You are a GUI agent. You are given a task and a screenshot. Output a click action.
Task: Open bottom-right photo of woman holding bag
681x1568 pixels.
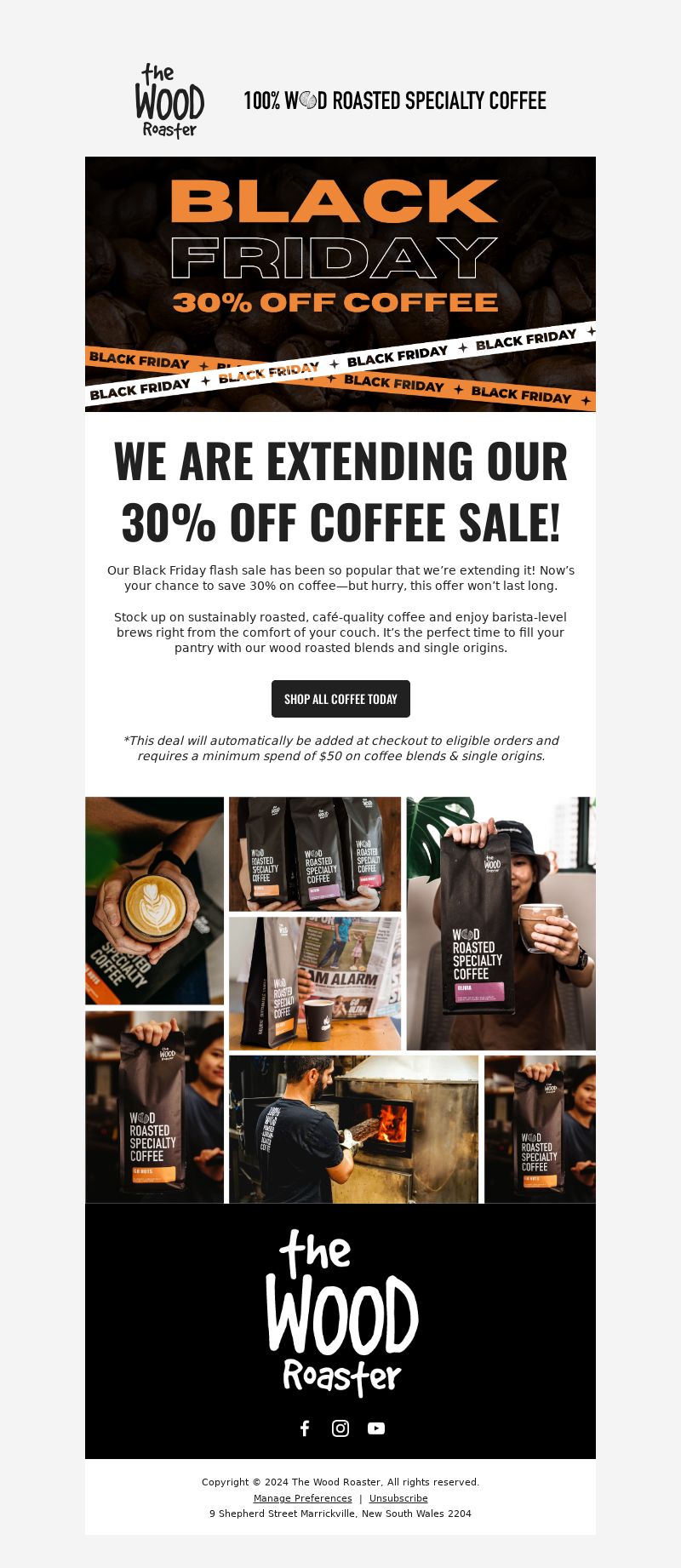coord(540,1130)
